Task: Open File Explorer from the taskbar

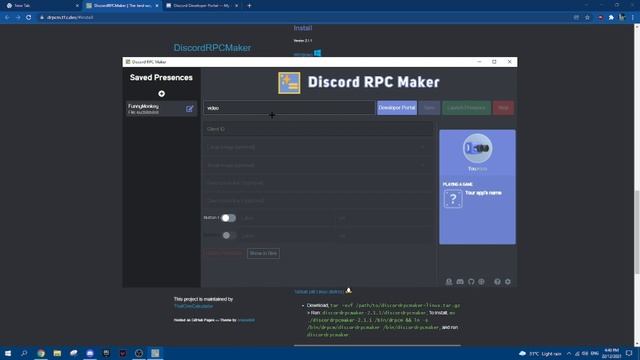Action: (x=57, y=353)
